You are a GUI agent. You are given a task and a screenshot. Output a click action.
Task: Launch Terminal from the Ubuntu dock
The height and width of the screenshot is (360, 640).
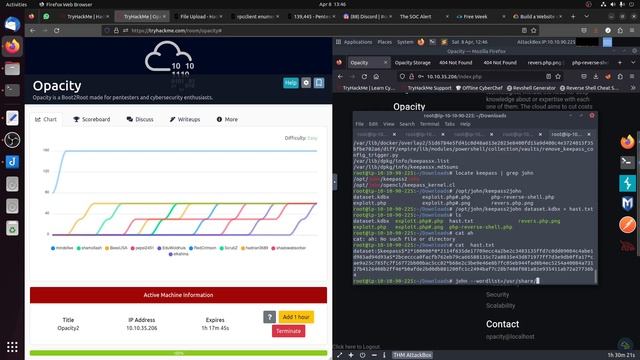coord(12,90)
